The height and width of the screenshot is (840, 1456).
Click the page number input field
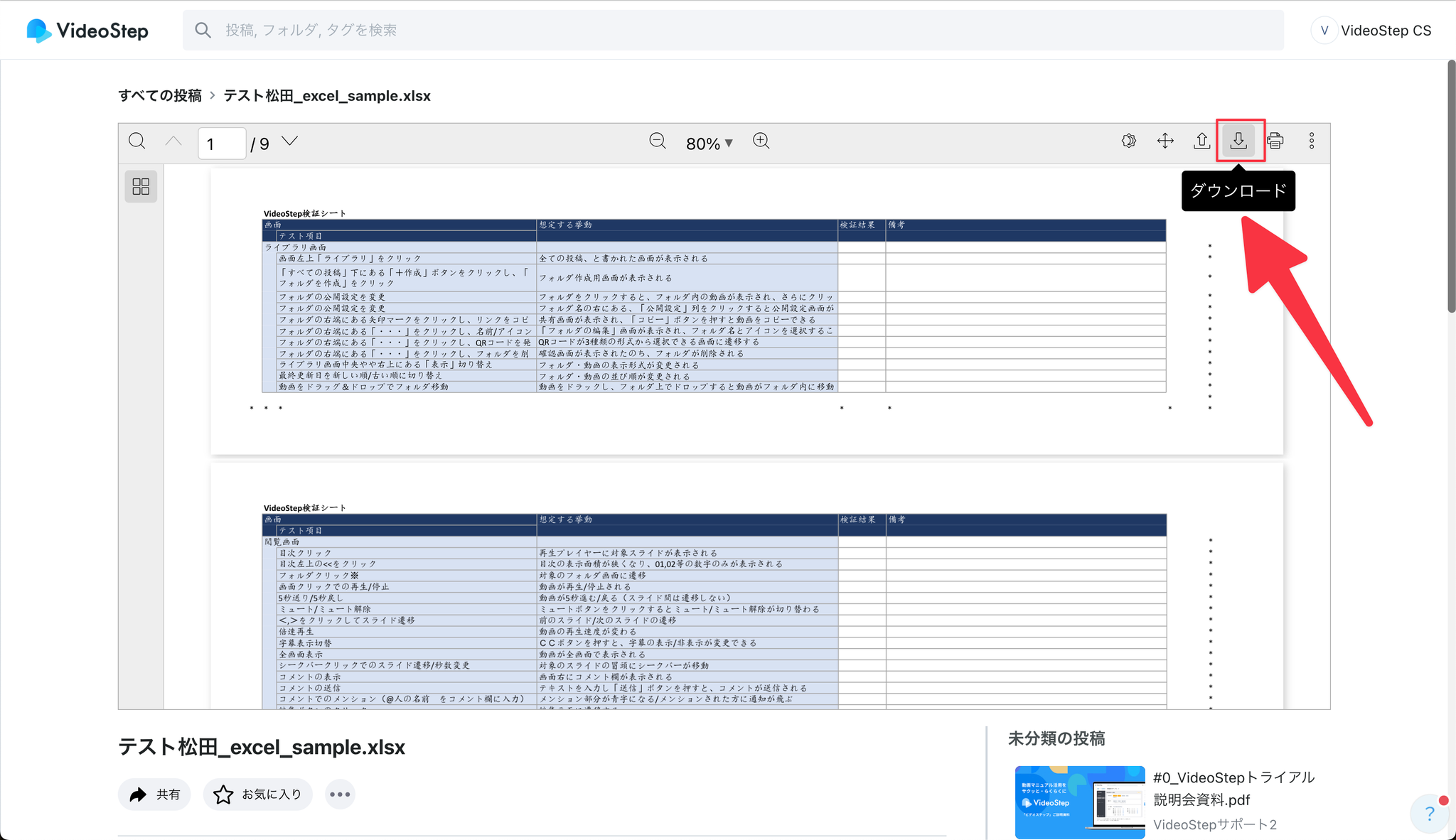pos(222,144)
